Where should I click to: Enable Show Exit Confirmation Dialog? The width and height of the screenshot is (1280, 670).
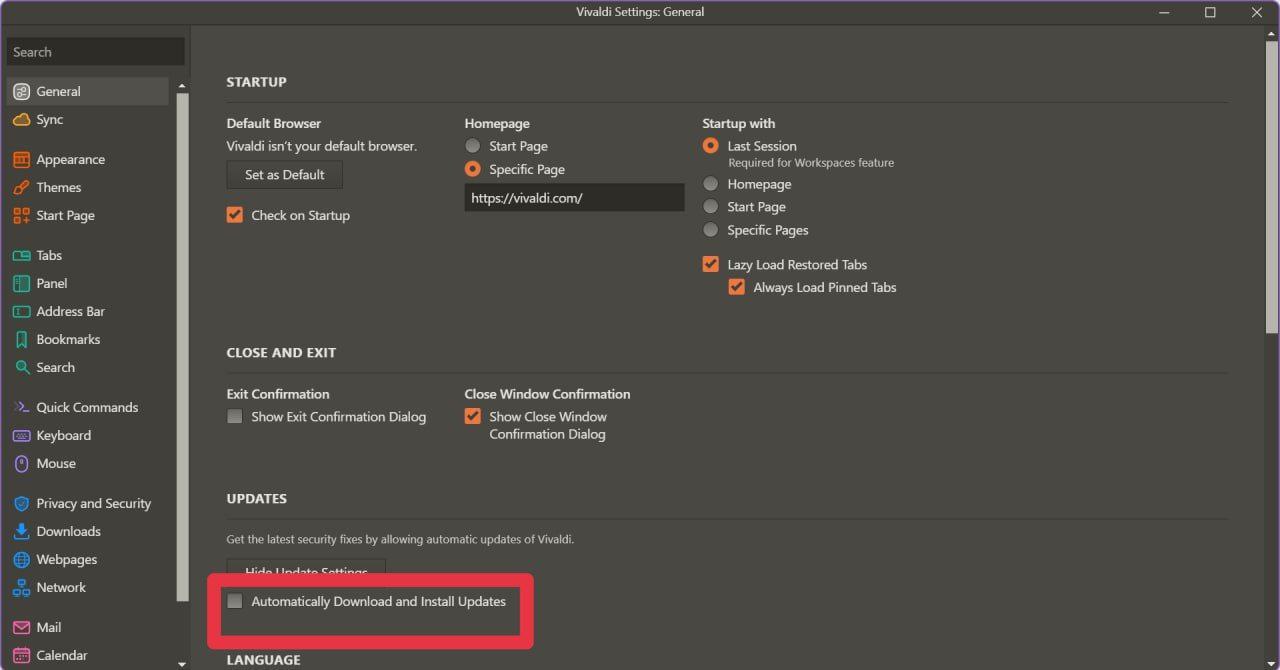click(235, 416)
